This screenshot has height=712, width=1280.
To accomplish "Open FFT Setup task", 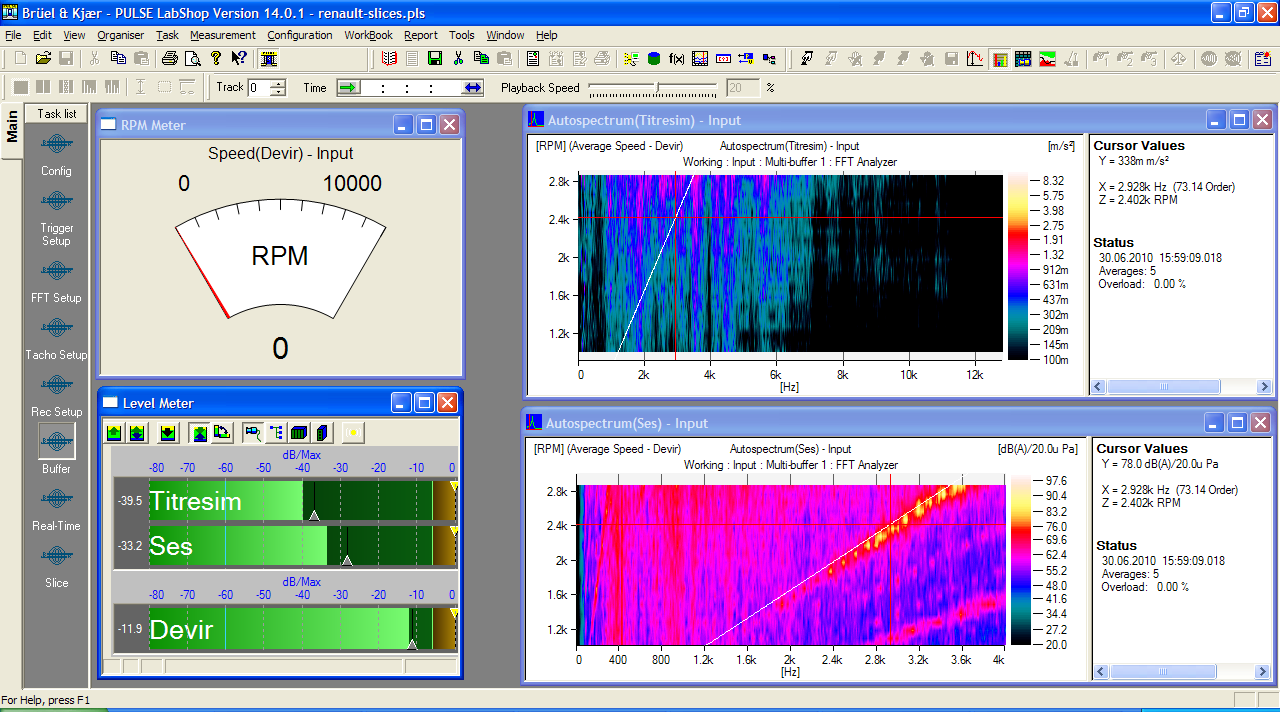I will (x=57, y=272).
